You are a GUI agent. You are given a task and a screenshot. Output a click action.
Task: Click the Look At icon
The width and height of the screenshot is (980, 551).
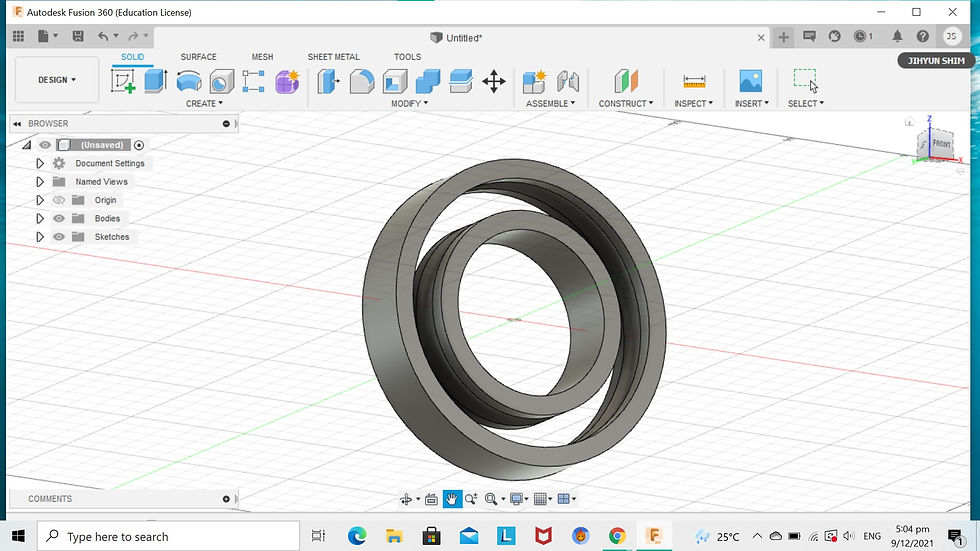coord(431,499)
